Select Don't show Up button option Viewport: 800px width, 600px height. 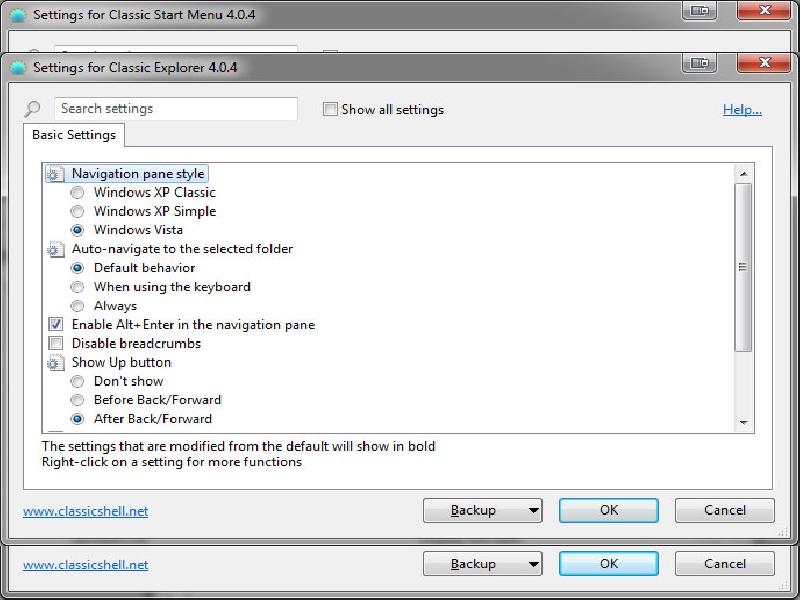(77, 382)
